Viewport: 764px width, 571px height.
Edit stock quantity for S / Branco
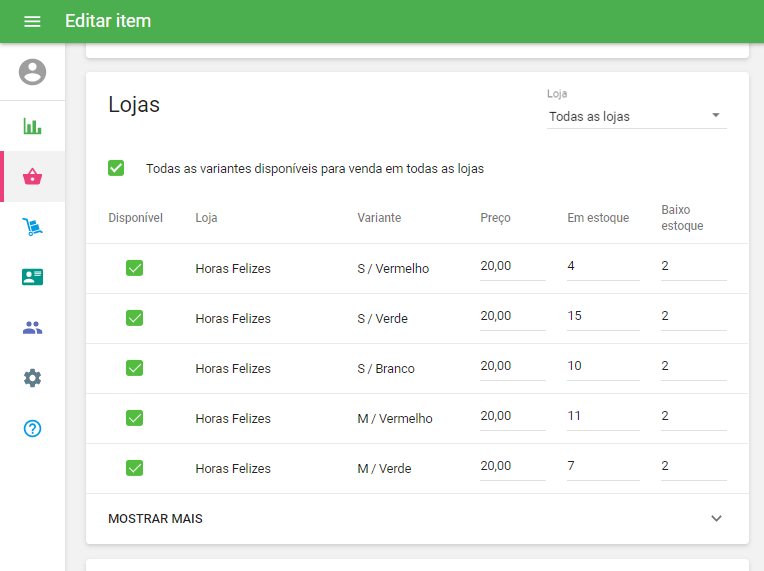[x=602, y=367]
